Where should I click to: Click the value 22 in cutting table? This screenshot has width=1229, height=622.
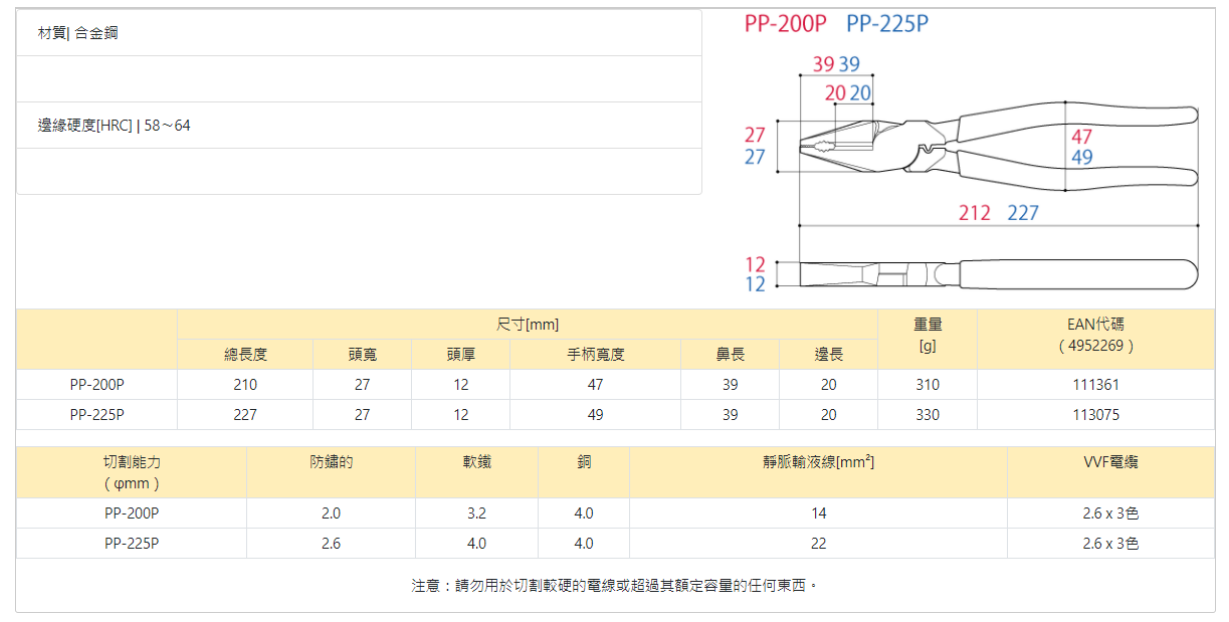tap(819, 543)
